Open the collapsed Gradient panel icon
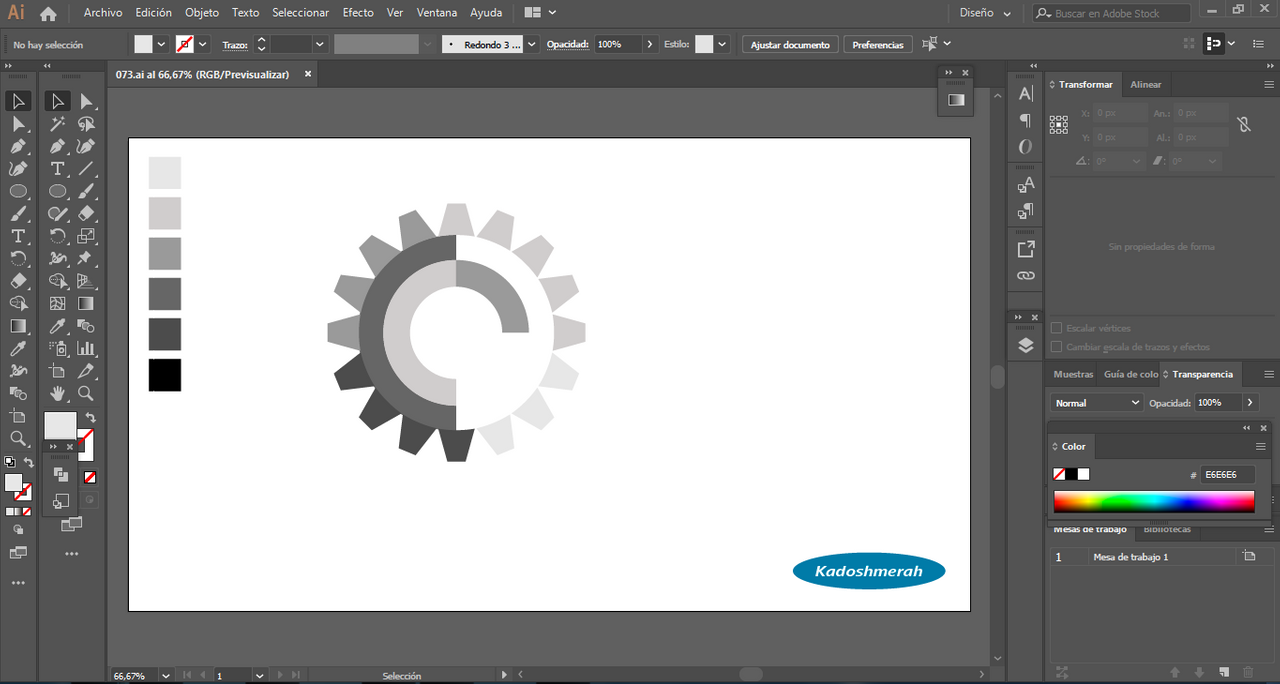The height and width of the screenshot is (684, 1280). coord(956,99)
